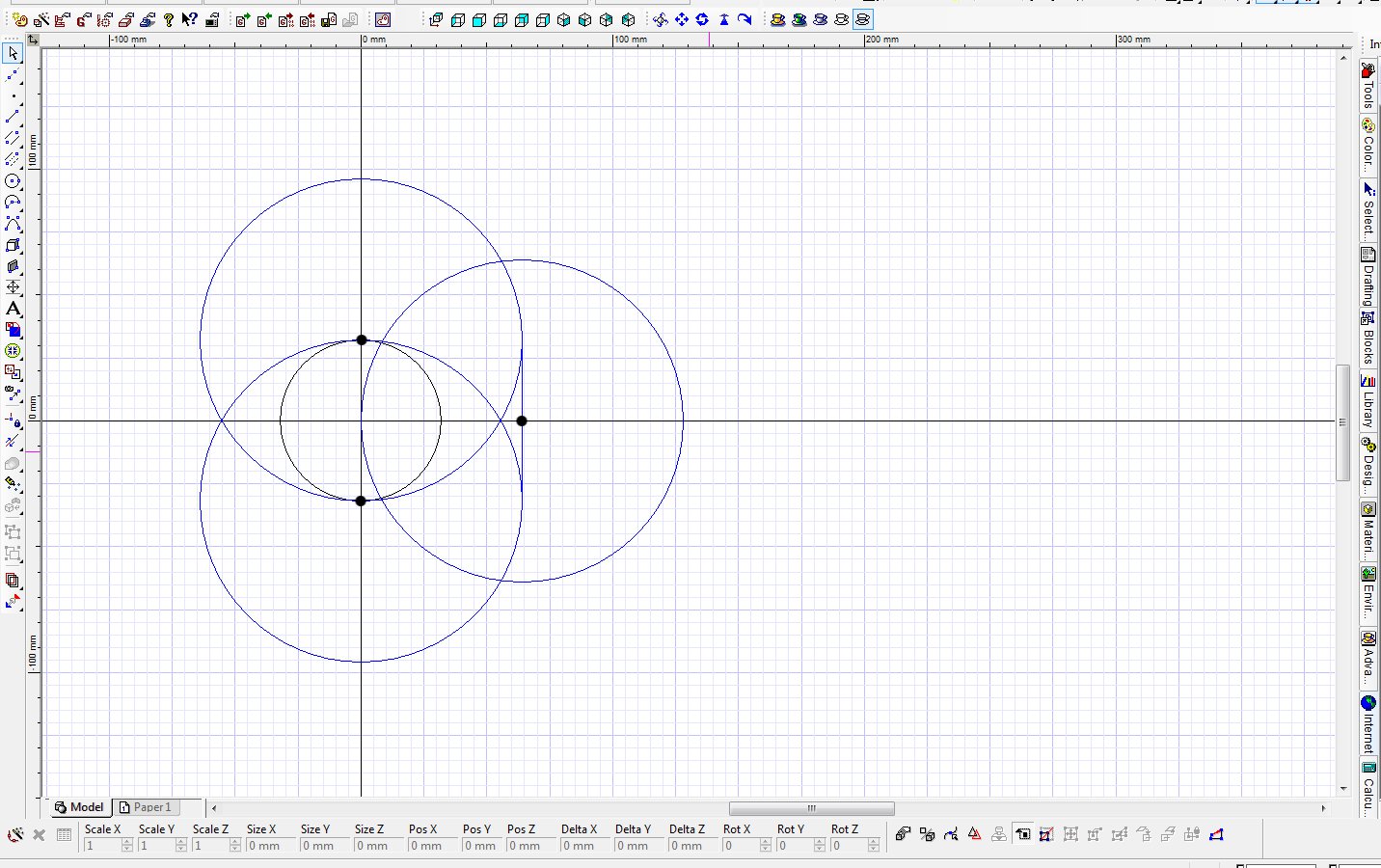Click the black node on the horizontal axis

522,420
